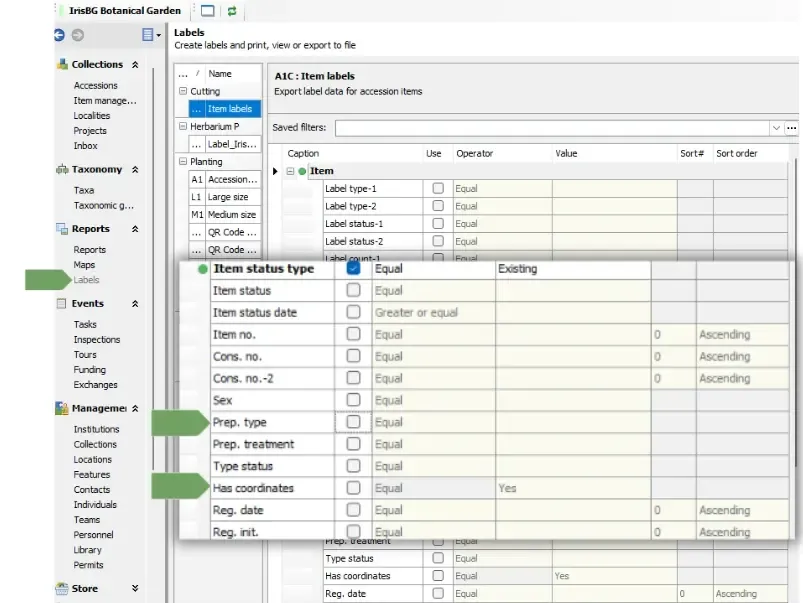Screen dimensions: 803x603
Task: Click the green refresh icon
Action: tap(232, 11)
